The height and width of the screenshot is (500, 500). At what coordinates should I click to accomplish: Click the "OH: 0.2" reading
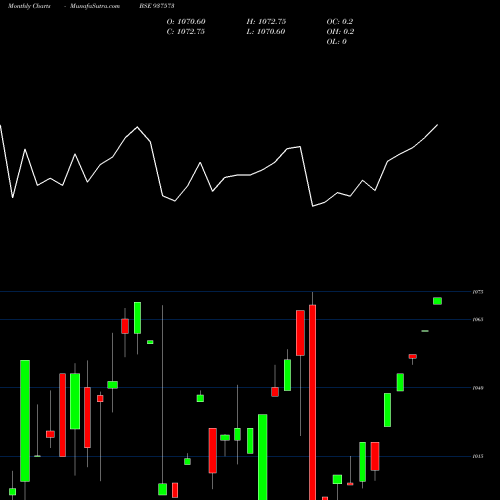[340, 32]
